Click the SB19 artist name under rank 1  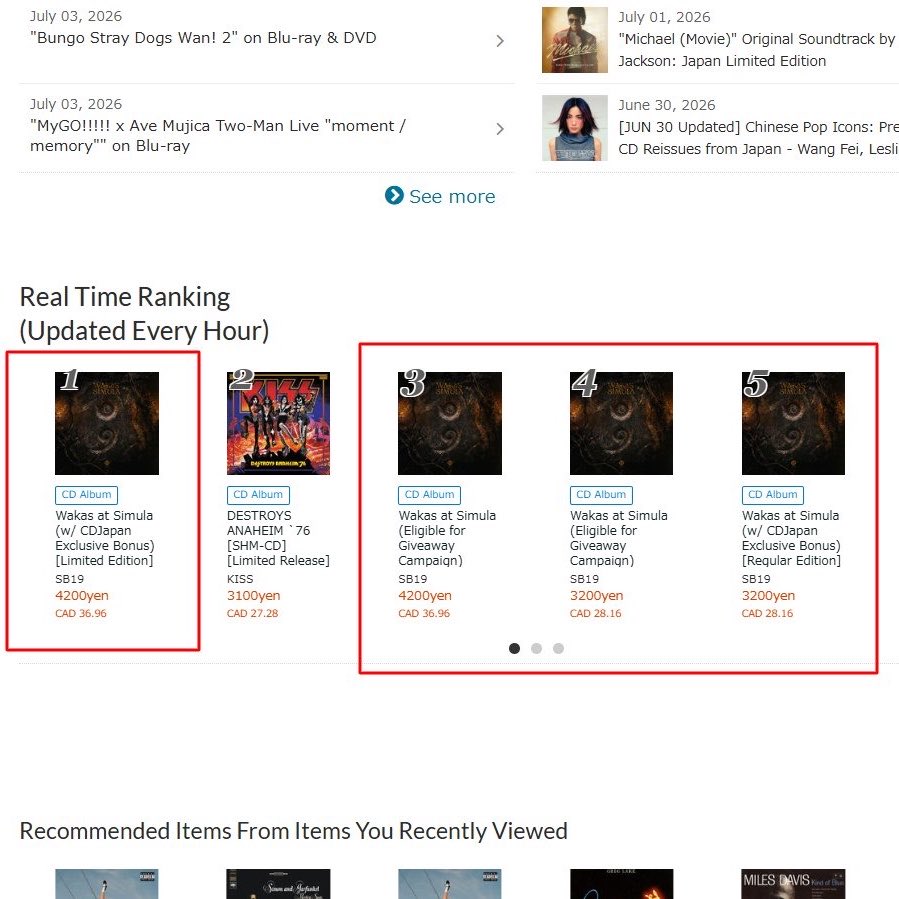click(x=69, y=579)
